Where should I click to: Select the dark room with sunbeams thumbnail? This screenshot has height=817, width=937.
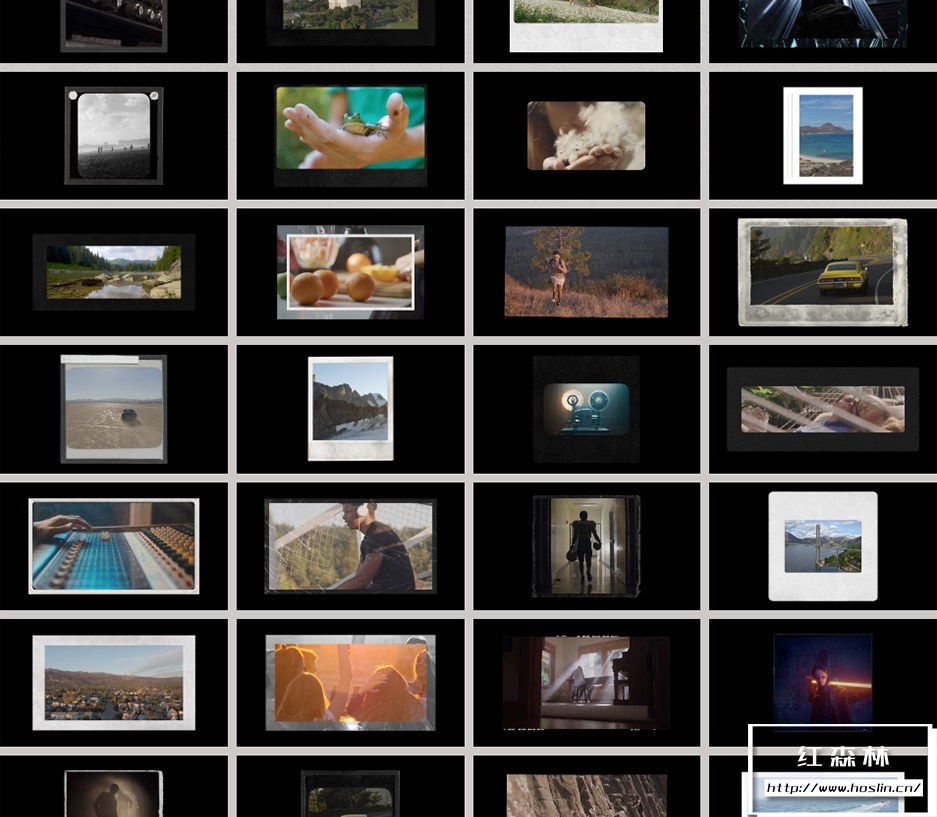tap(586, 683)
